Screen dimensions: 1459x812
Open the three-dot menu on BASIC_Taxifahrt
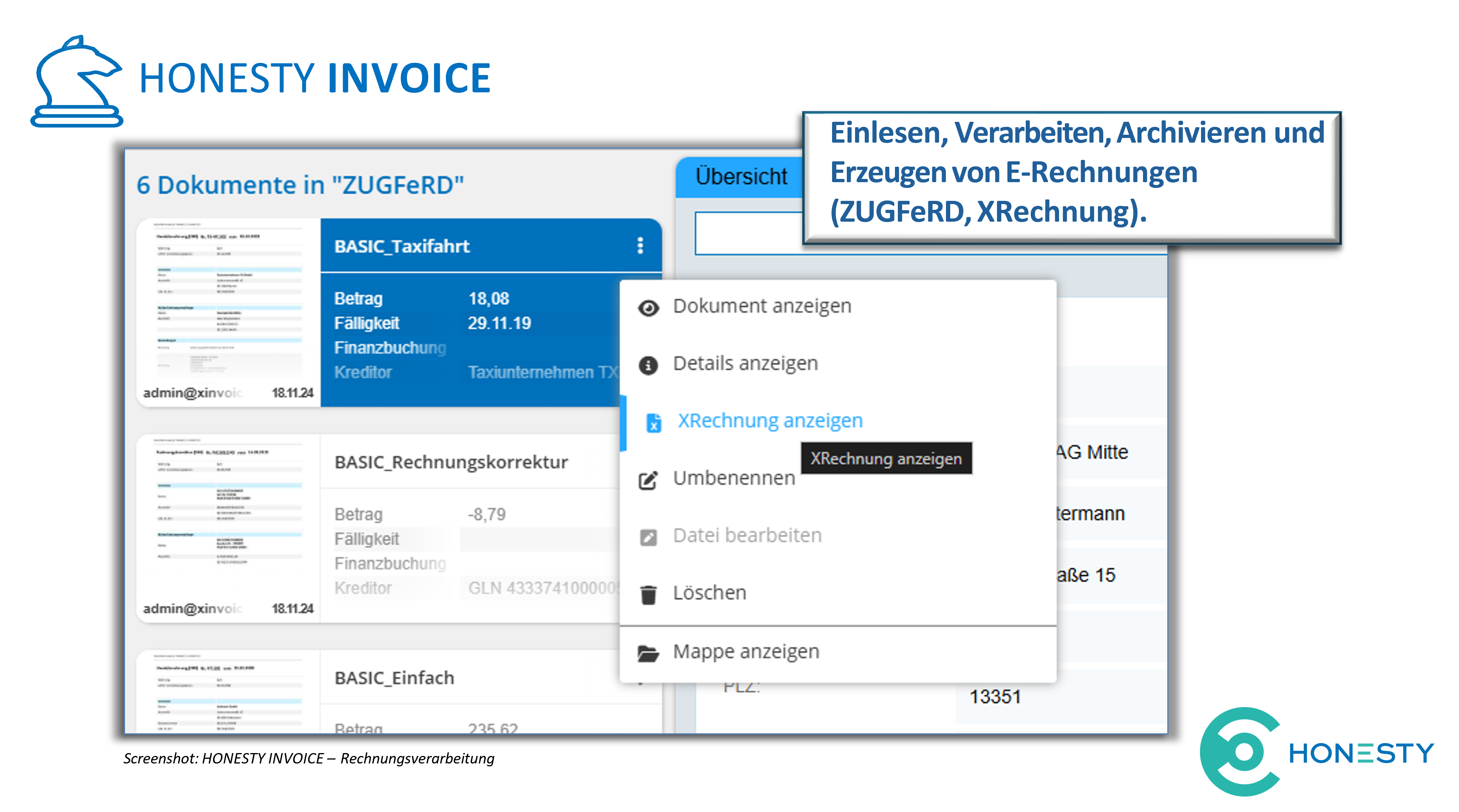coord(640,246)
